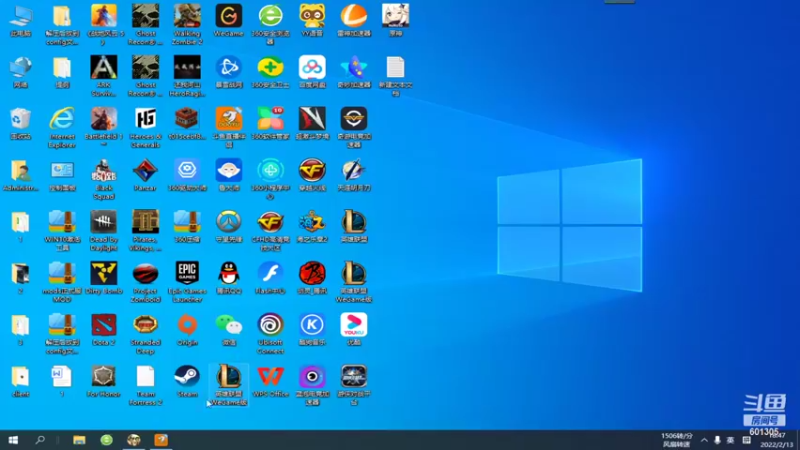The image size is (800, 450).
Task: Launch WPS Office shortcut
Action: pyautogui.click(x=270, y=381)
